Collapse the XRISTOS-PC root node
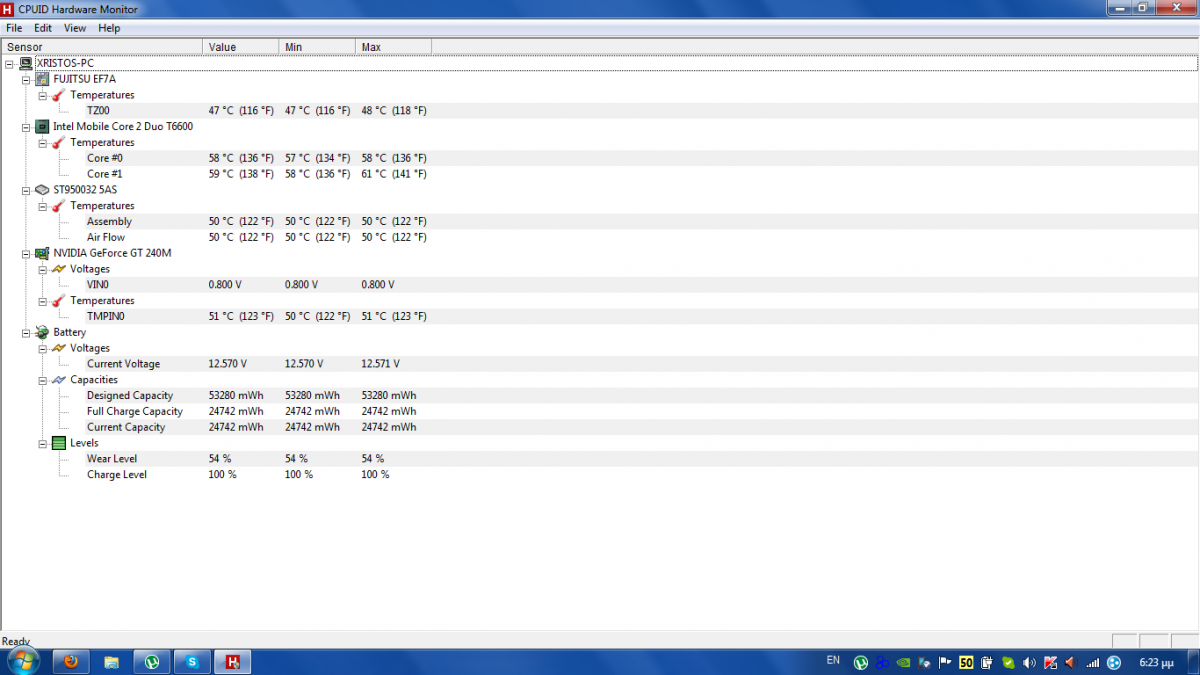 [x=10, y=63]
